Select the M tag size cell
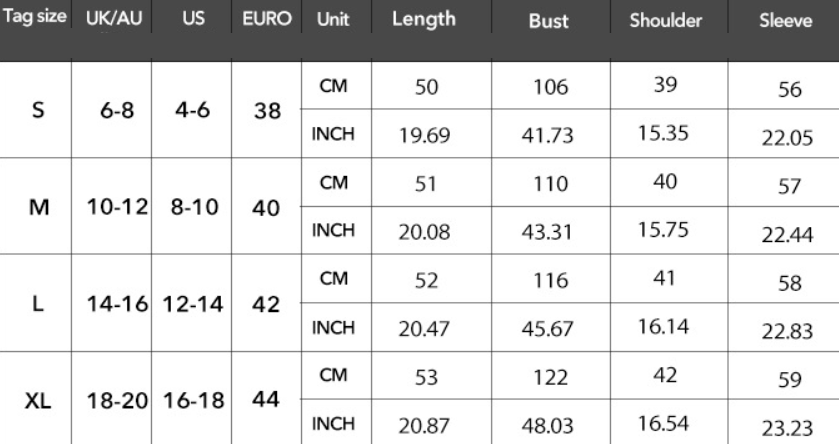The height and width of the screenshot is (444, 839). (x=38, y=209)
